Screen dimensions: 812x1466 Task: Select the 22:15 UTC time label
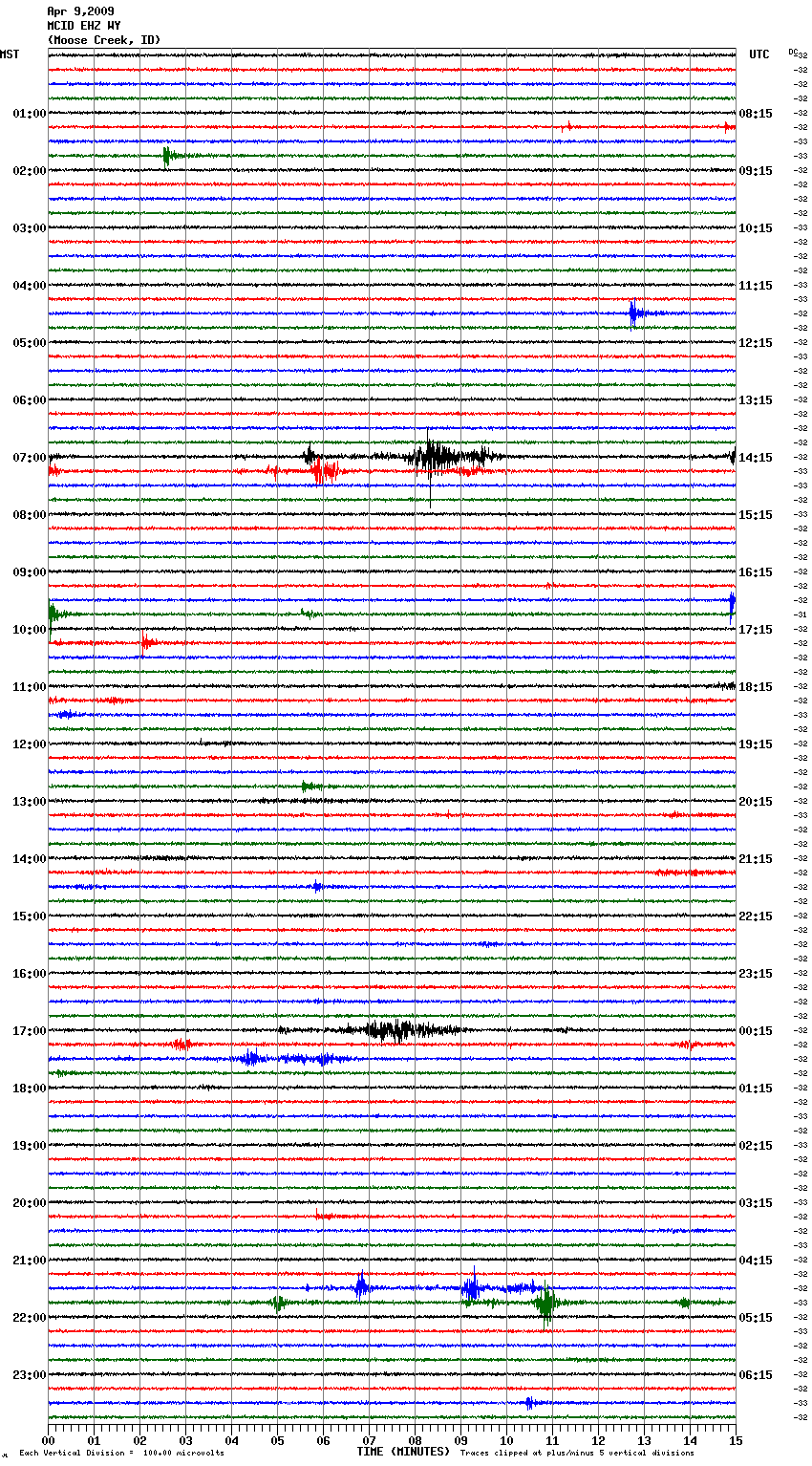point(756,916)
